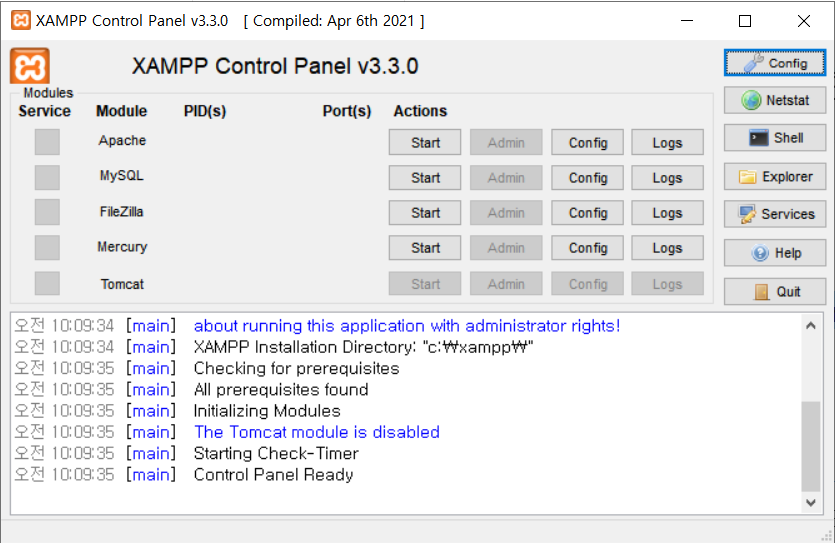Click the Apache module label

(122, 141)
